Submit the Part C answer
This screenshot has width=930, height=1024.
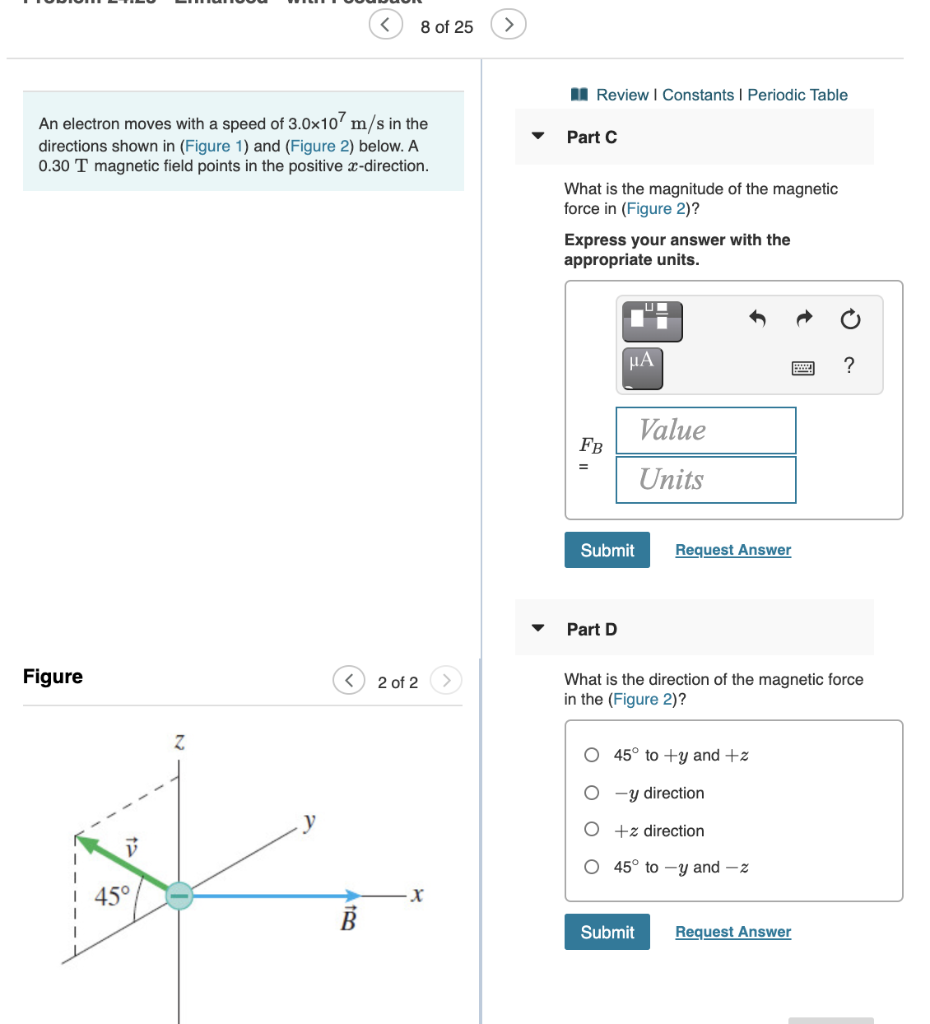pos(607,549)
